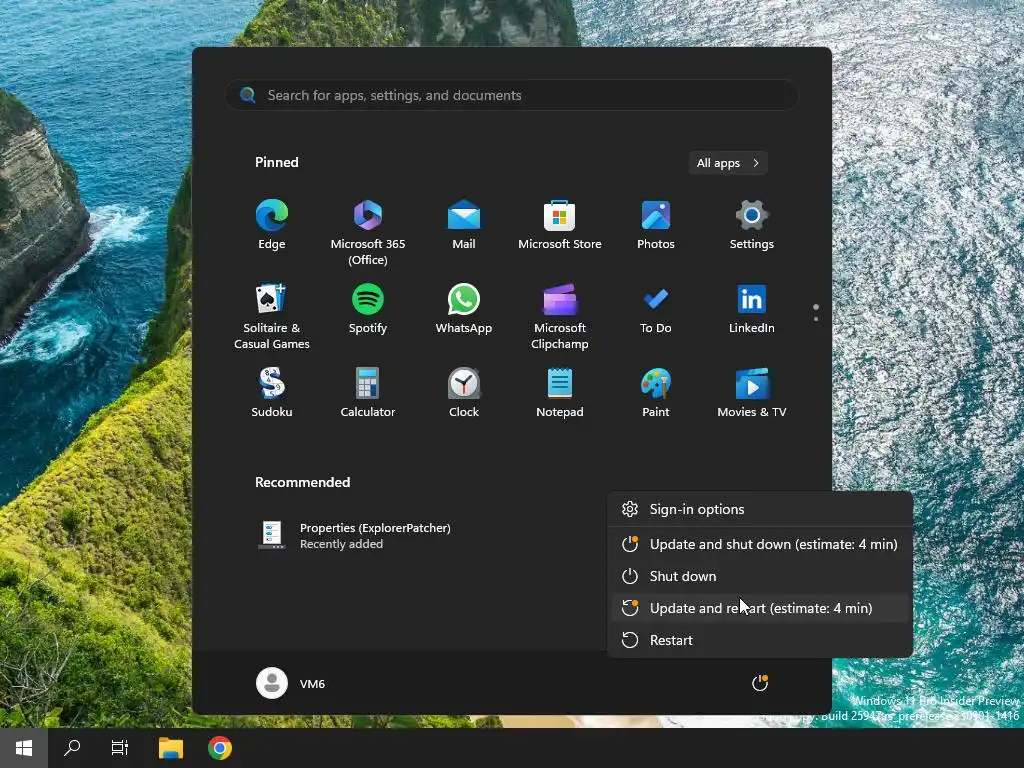Select Shut down from power menu
The width and height of the screenshot is (1024, 768).
point(760,576)
